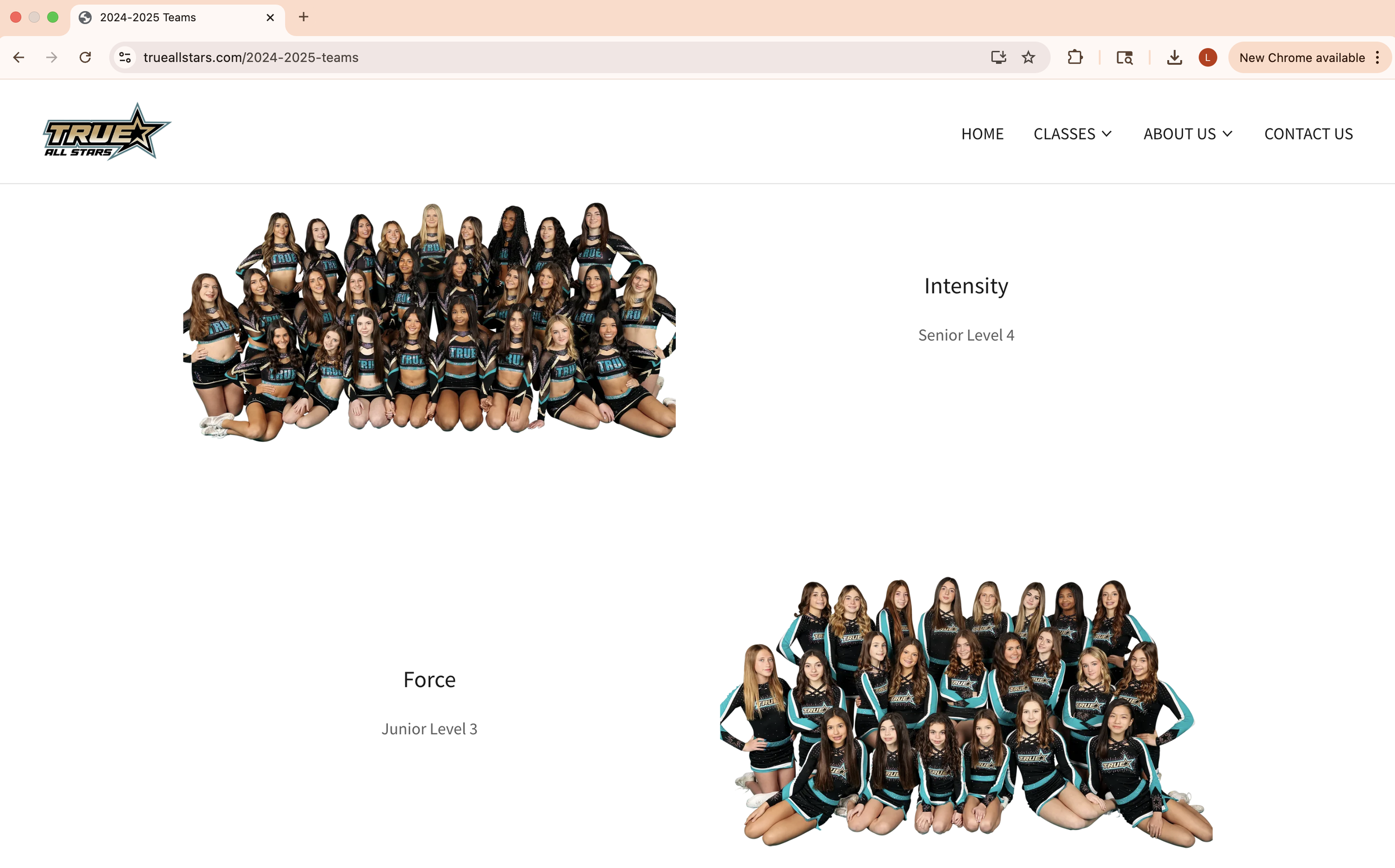1395x868 pixels.
Task: Click the forward navigation arrow
Action: 52,57
